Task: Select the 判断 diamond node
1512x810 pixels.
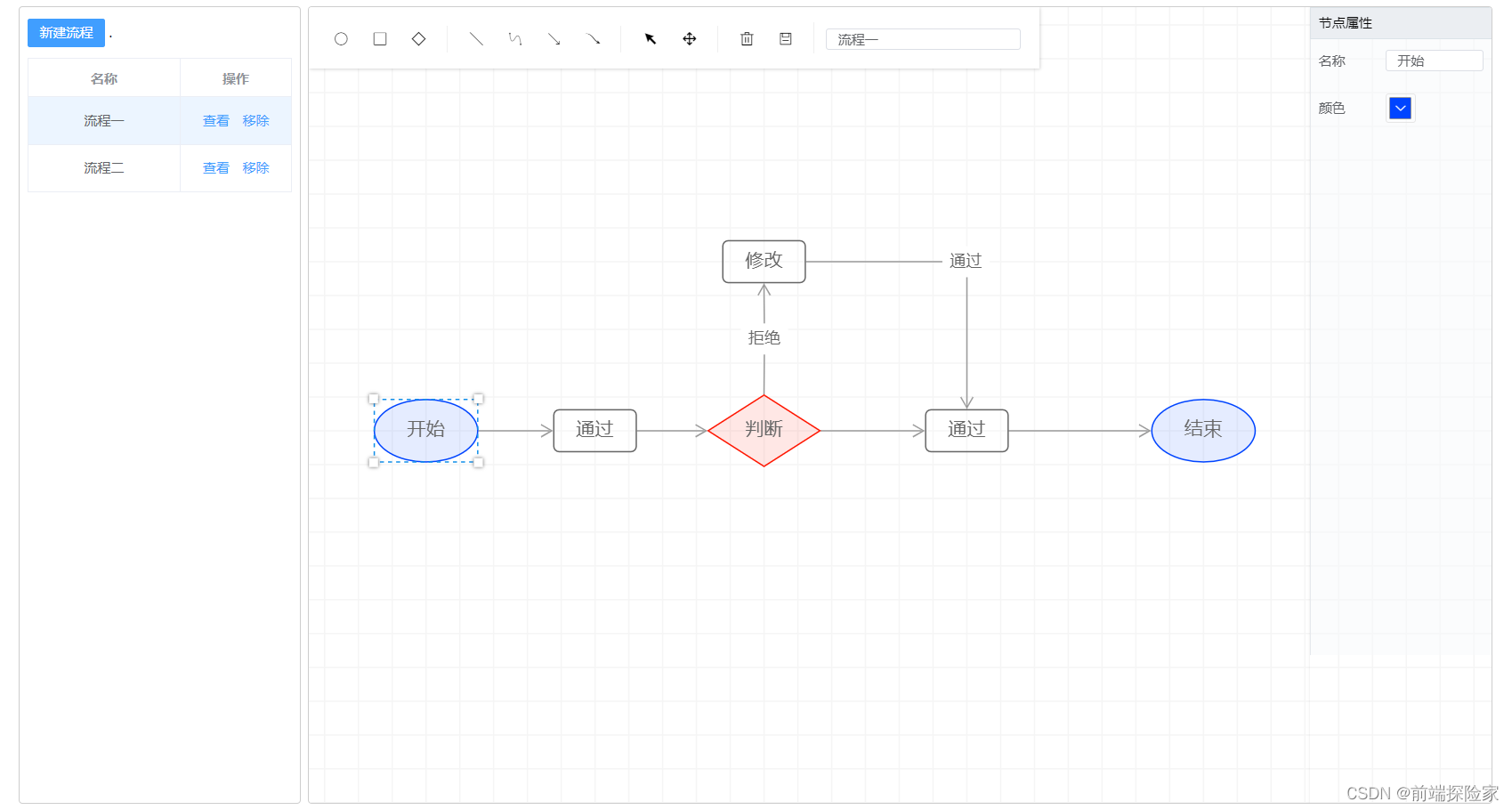Action: click(x=764, y=431)
